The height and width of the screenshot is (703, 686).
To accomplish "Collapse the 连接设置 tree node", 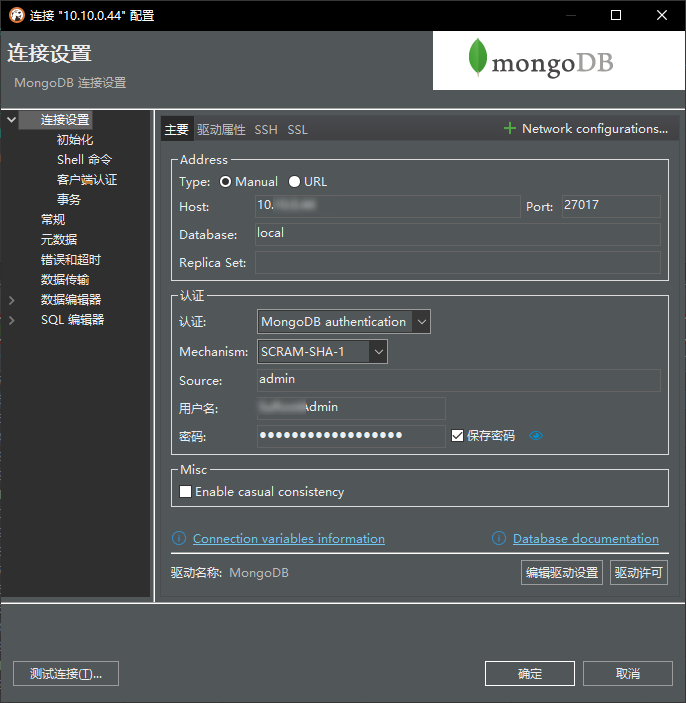I will (x=12, y=119).
